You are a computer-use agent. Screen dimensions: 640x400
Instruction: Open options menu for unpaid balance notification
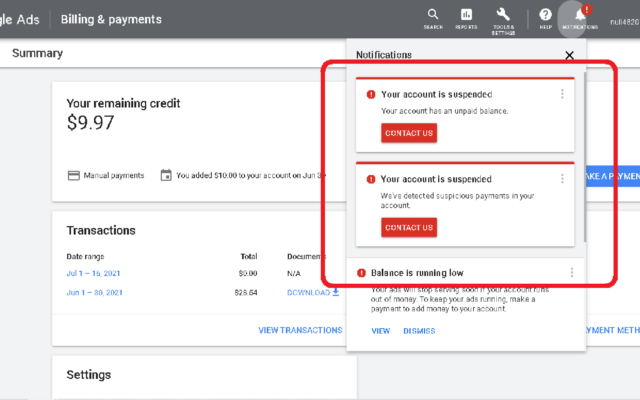pyautogui.click(x=562, y=94)
